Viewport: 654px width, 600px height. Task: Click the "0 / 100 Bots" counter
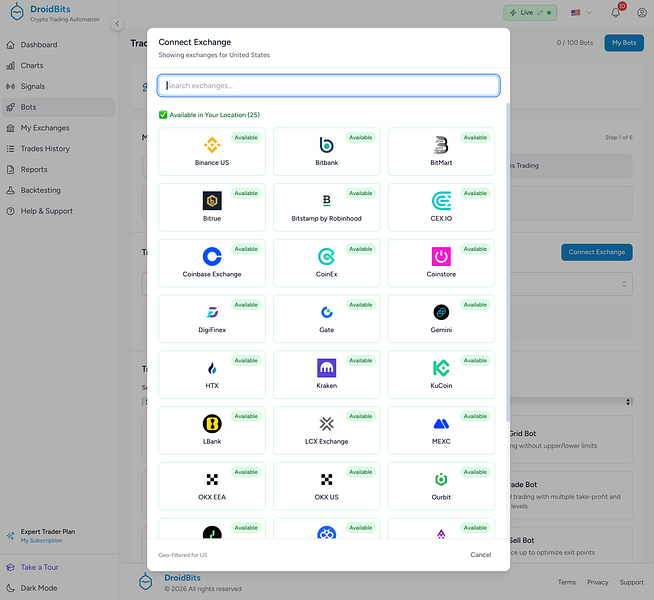tap(574, 43)
